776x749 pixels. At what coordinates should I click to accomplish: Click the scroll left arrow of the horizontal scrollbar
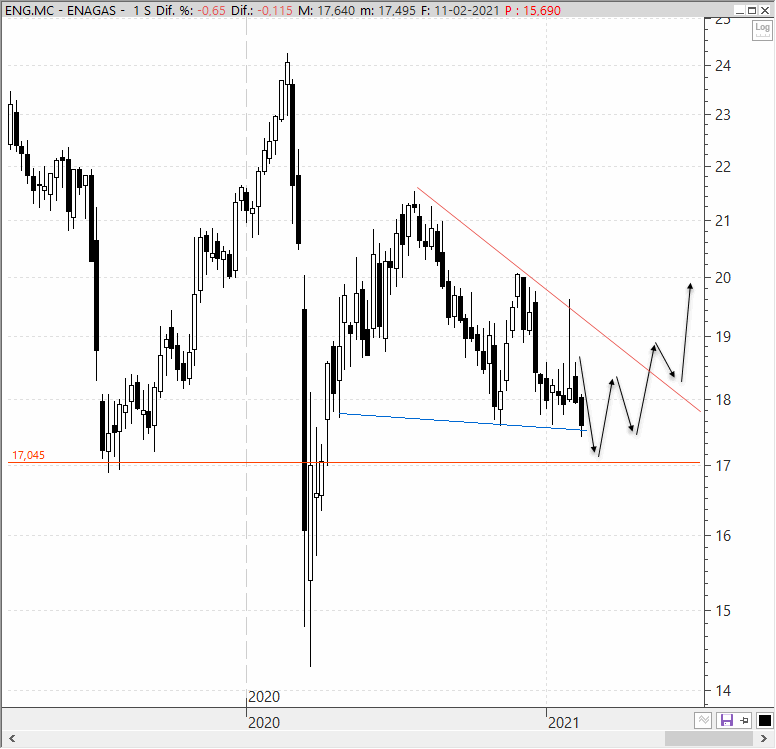(12, 739)
